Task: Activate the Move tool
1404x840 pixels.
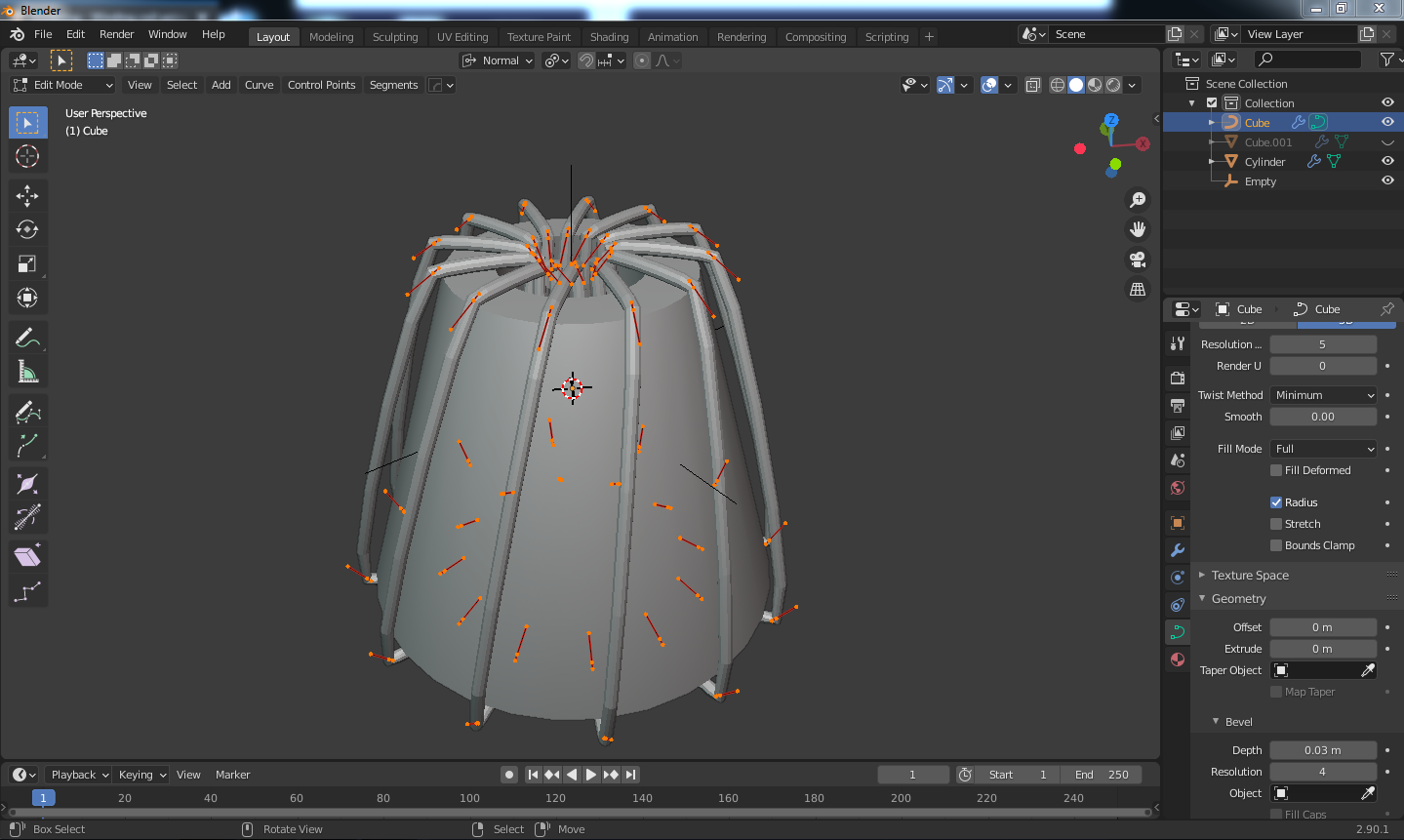Action: point(27,196)
